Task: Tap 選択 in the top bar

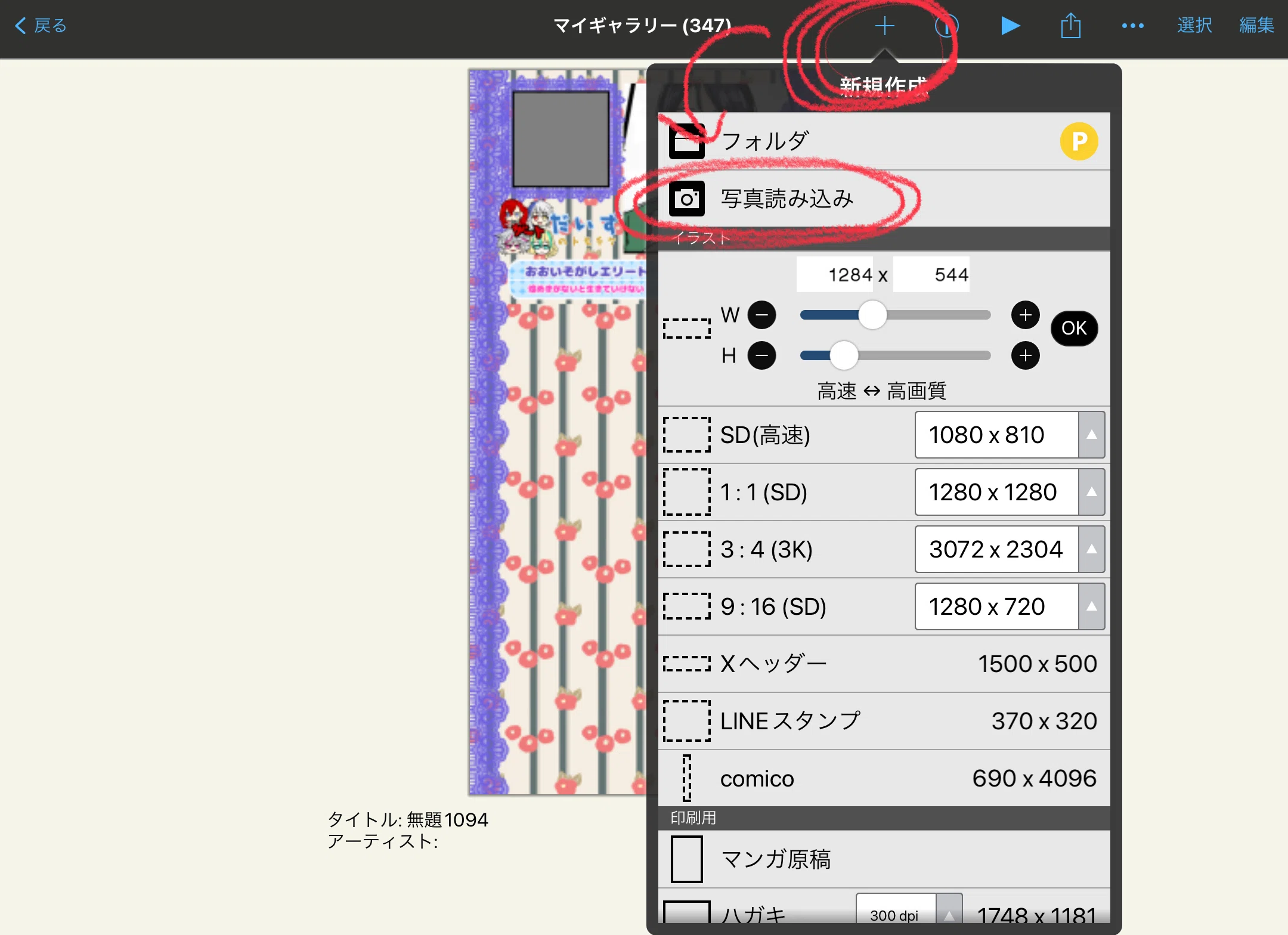Action: click(x=1194, y=26)
